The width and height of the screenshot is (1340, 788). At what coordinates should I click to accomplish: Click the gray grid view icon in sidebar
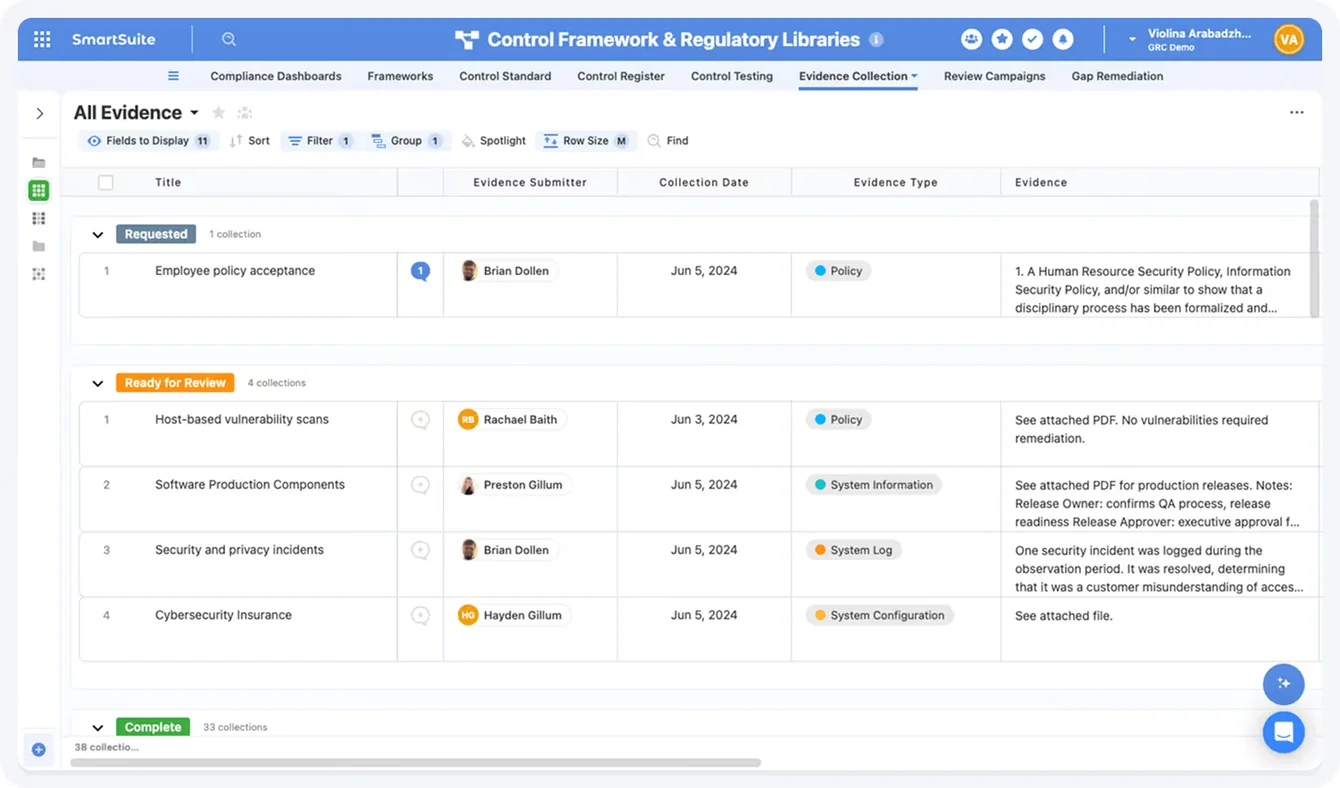(x=39, y=218)
